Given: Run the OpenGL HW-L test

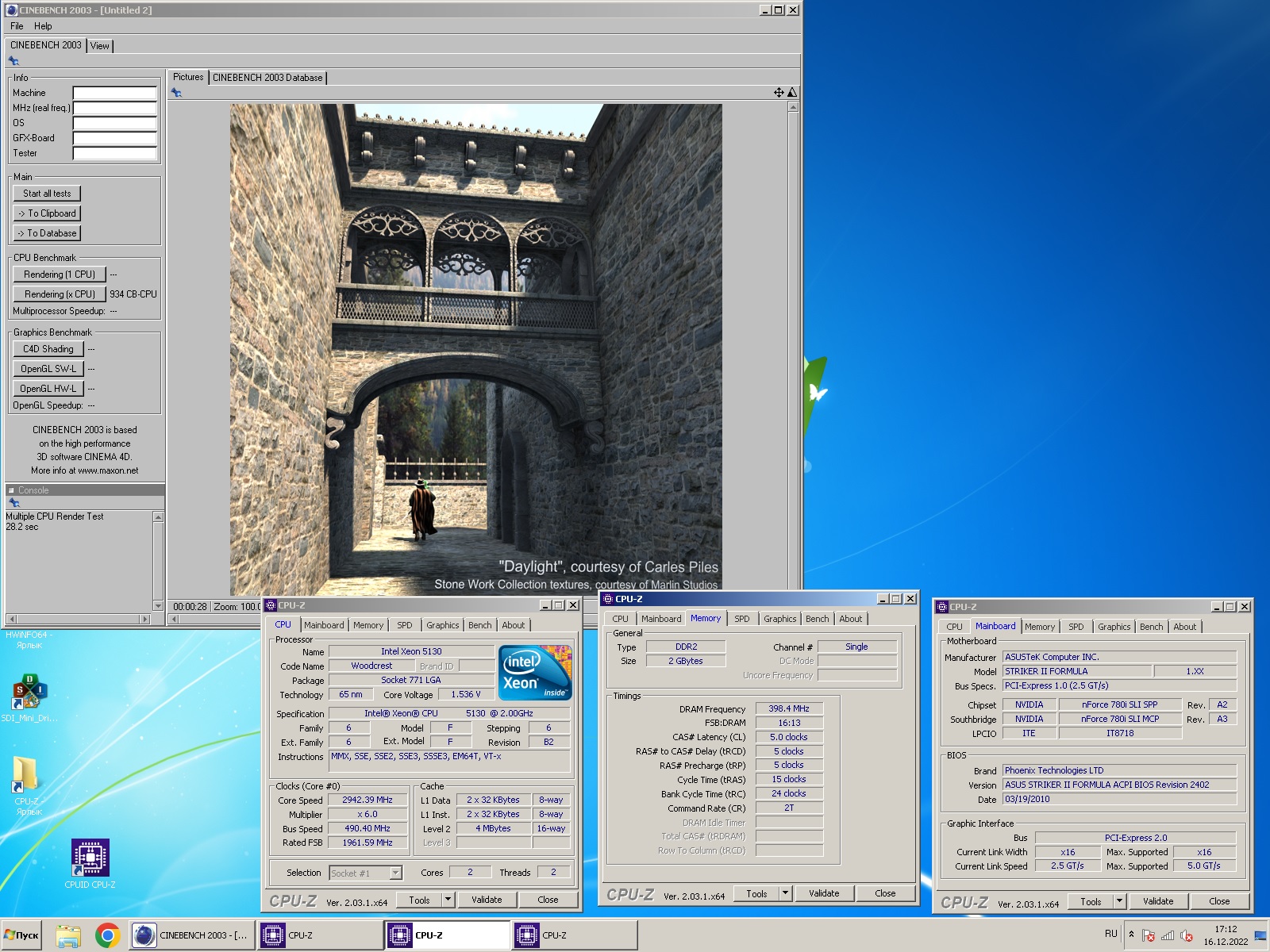Looking at the screenshot, I should [x=48, y=389].
